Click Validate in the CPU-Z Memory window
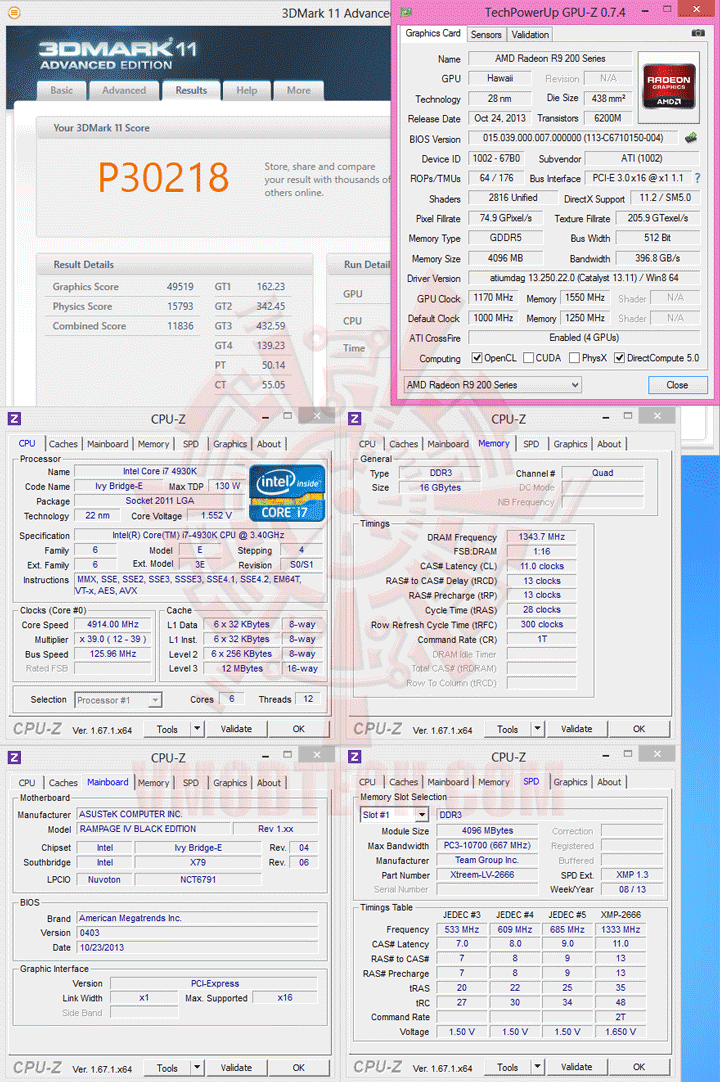 (x=576, y=729)
